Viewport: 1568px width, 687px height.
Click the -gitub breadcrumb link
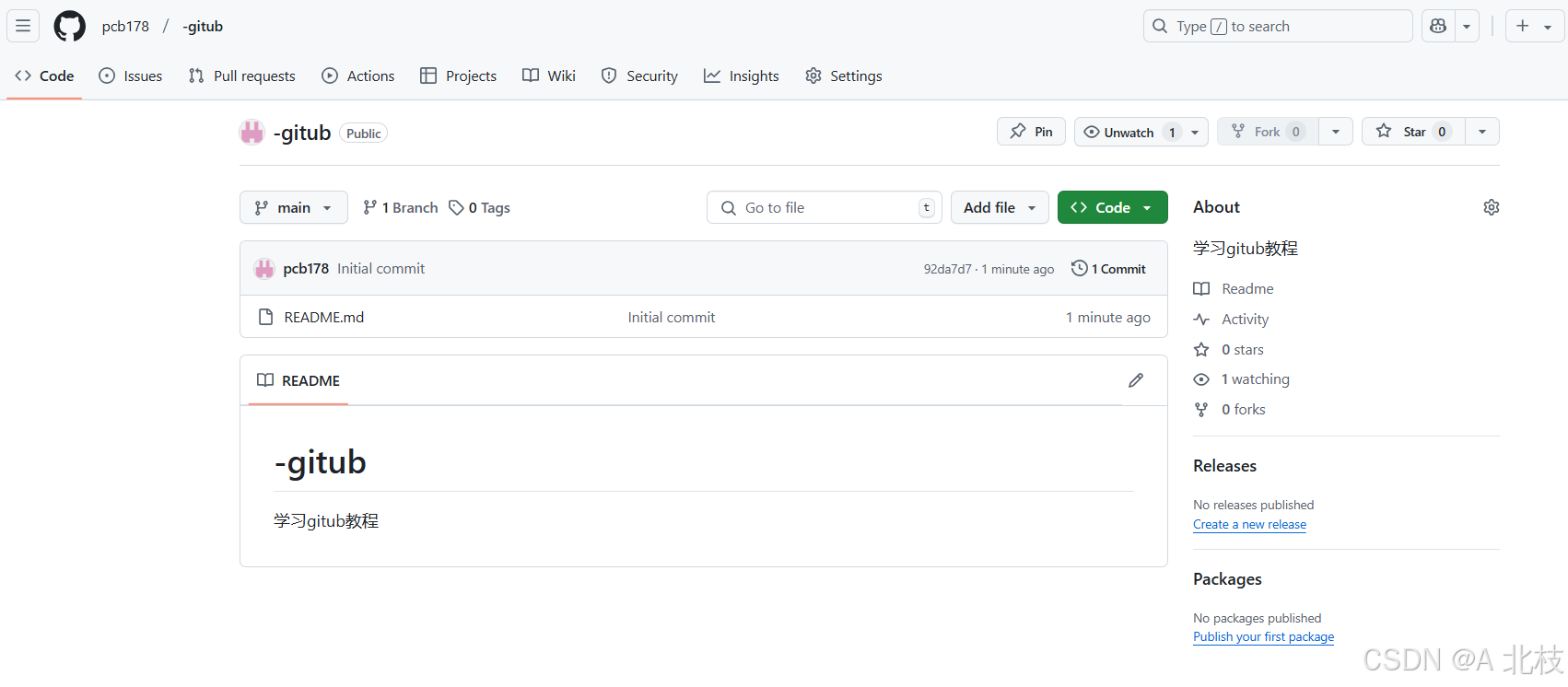(203, 26)
